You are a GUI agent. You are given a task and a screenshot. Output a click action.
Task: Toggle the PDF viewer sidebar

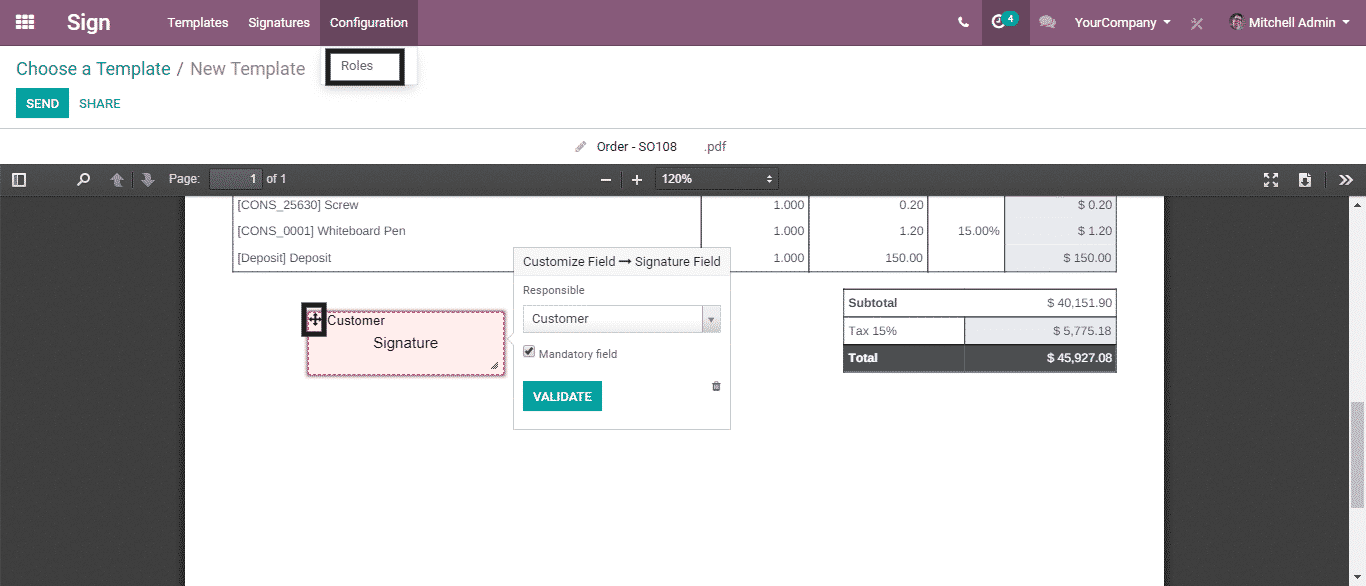[x=19, y=180]
